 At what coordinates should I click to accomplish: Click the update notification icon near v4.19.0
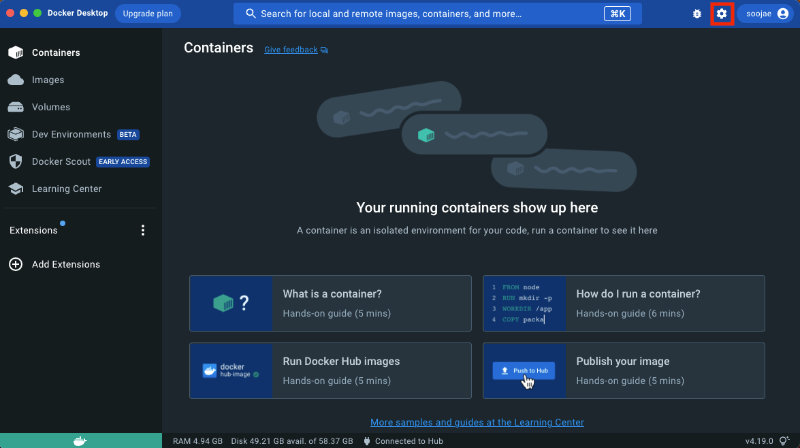point(785,441)
